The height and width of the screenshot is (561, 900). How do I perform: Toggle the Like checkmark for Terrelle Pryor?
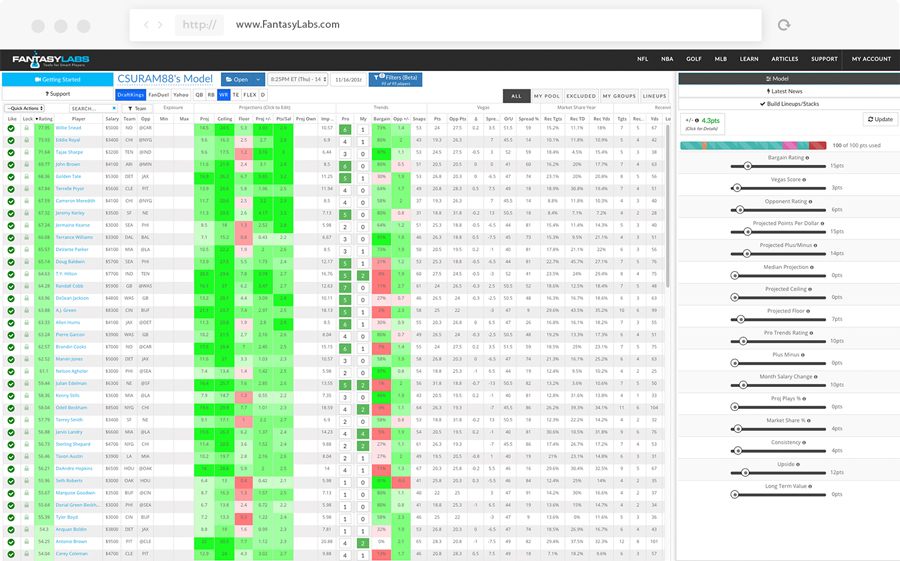(x=11, y=189)
